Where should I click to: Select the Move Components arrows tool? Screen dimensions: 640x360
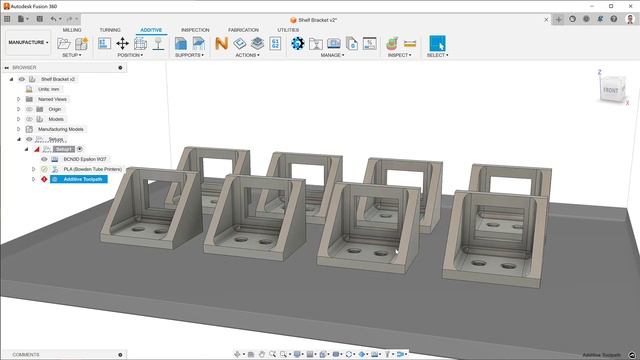tap(122, 43)
